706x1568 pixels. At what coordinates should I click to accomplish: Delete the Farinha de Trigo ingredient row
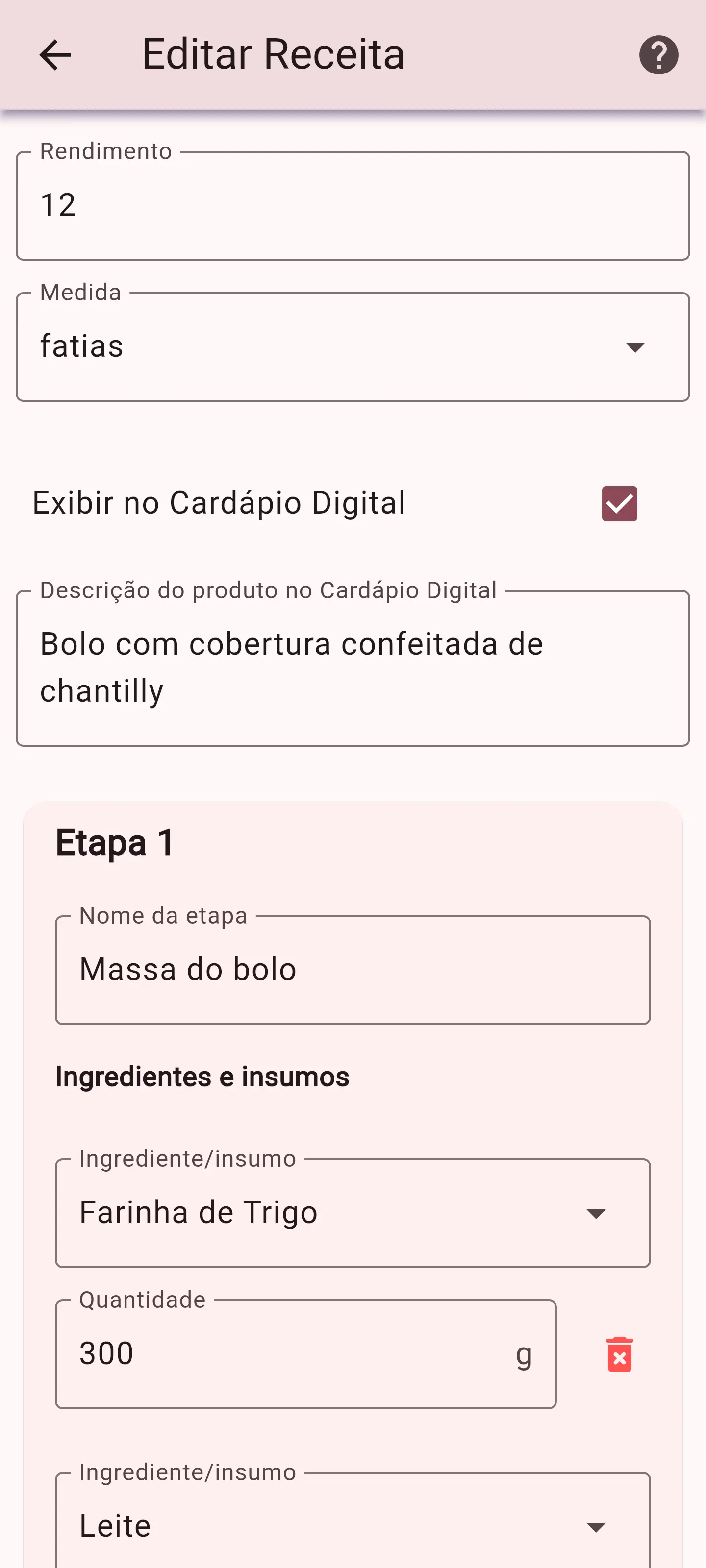point(620,1354)
